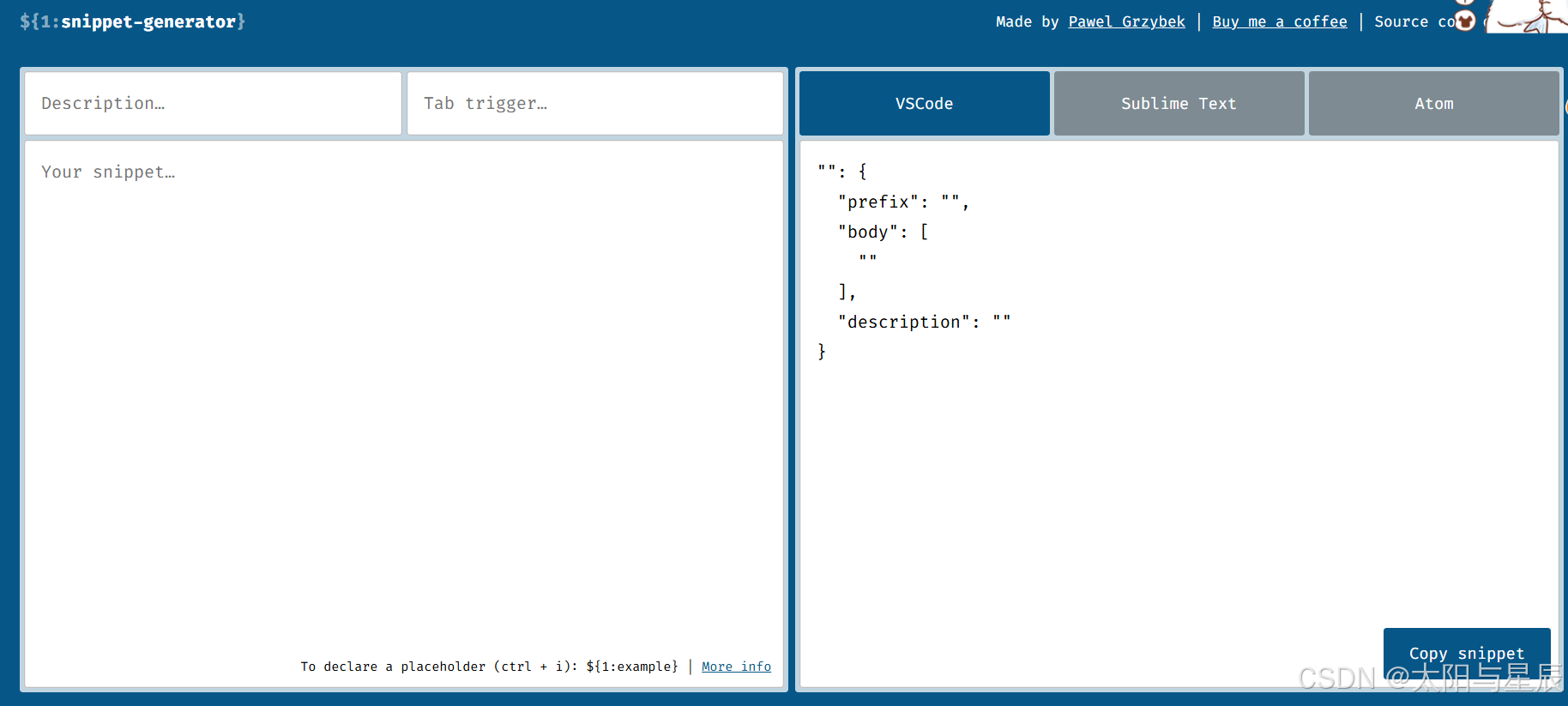Screen dimensions: 1568x706
Task: Click the placeholder hint text ${1:example}
Action: (x=632, y=667)
